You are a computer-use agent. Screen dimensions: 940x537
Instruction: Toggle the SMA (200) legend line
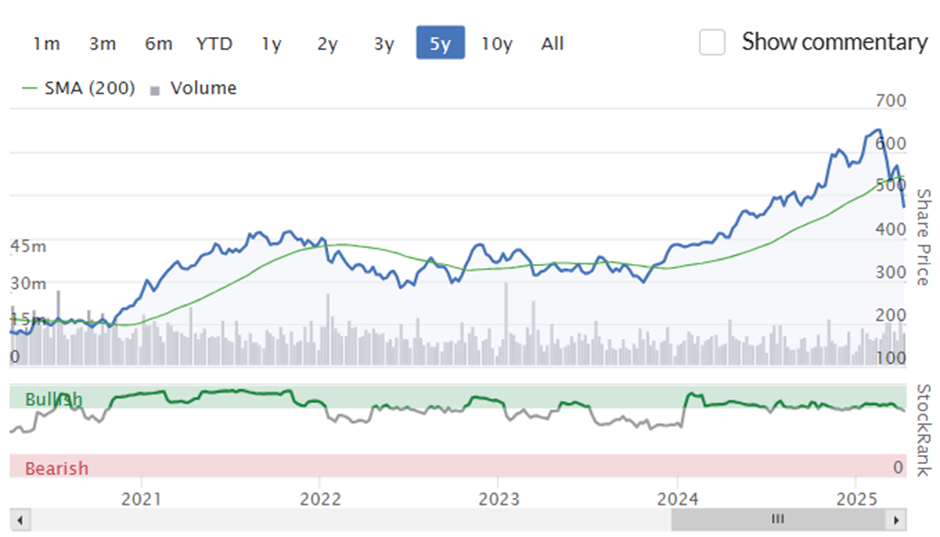tap(79, 88)
